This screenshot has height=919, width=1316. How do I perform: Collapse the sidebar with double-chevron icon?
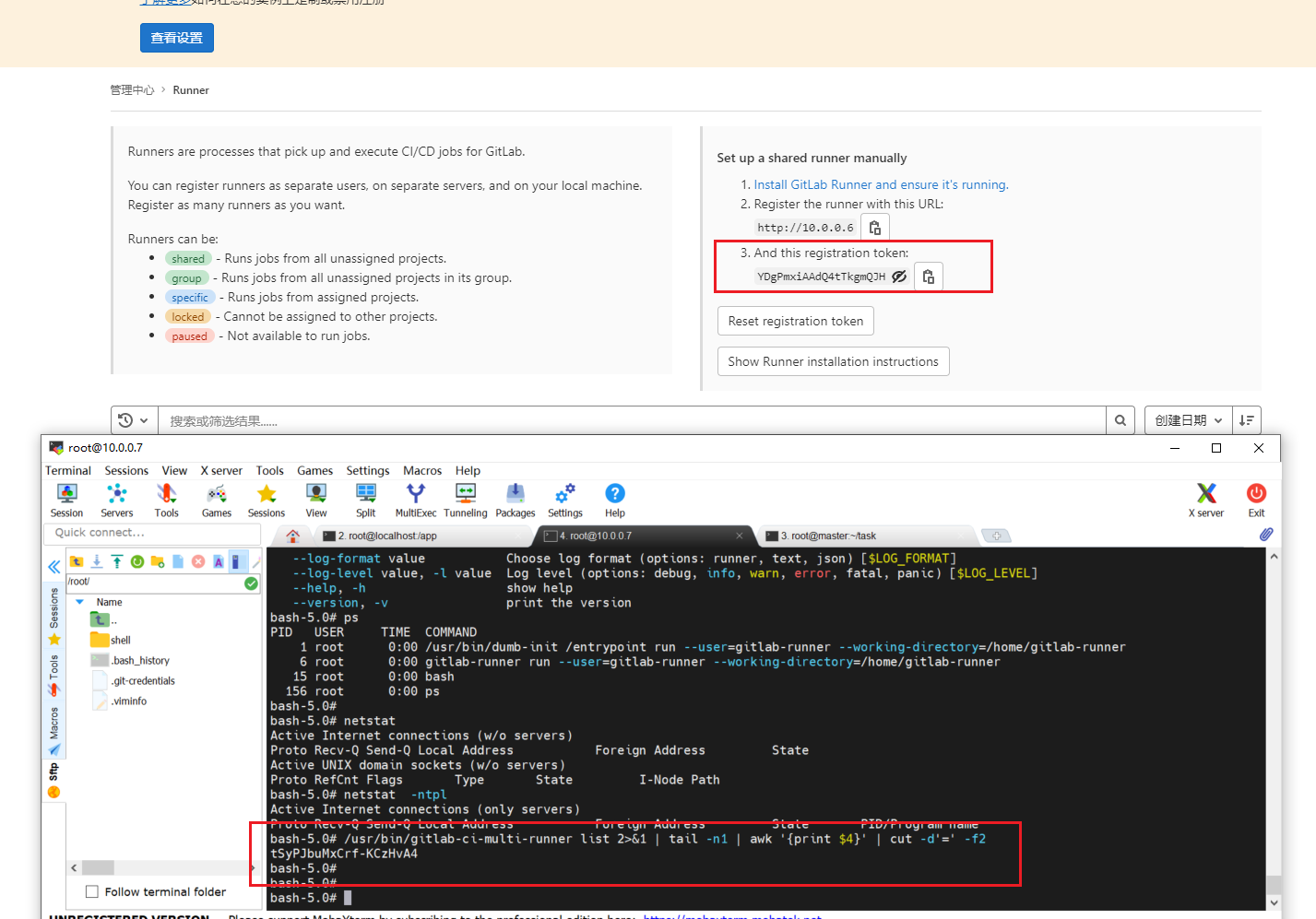point(54,567)
